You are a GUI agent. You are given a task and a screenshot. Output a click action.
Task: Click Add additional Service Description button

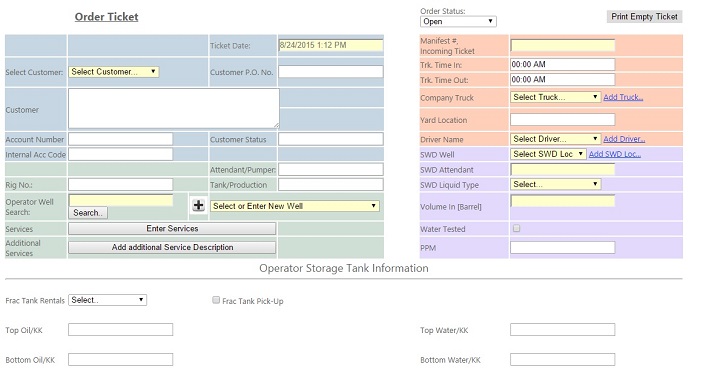(x=172, y=247)
